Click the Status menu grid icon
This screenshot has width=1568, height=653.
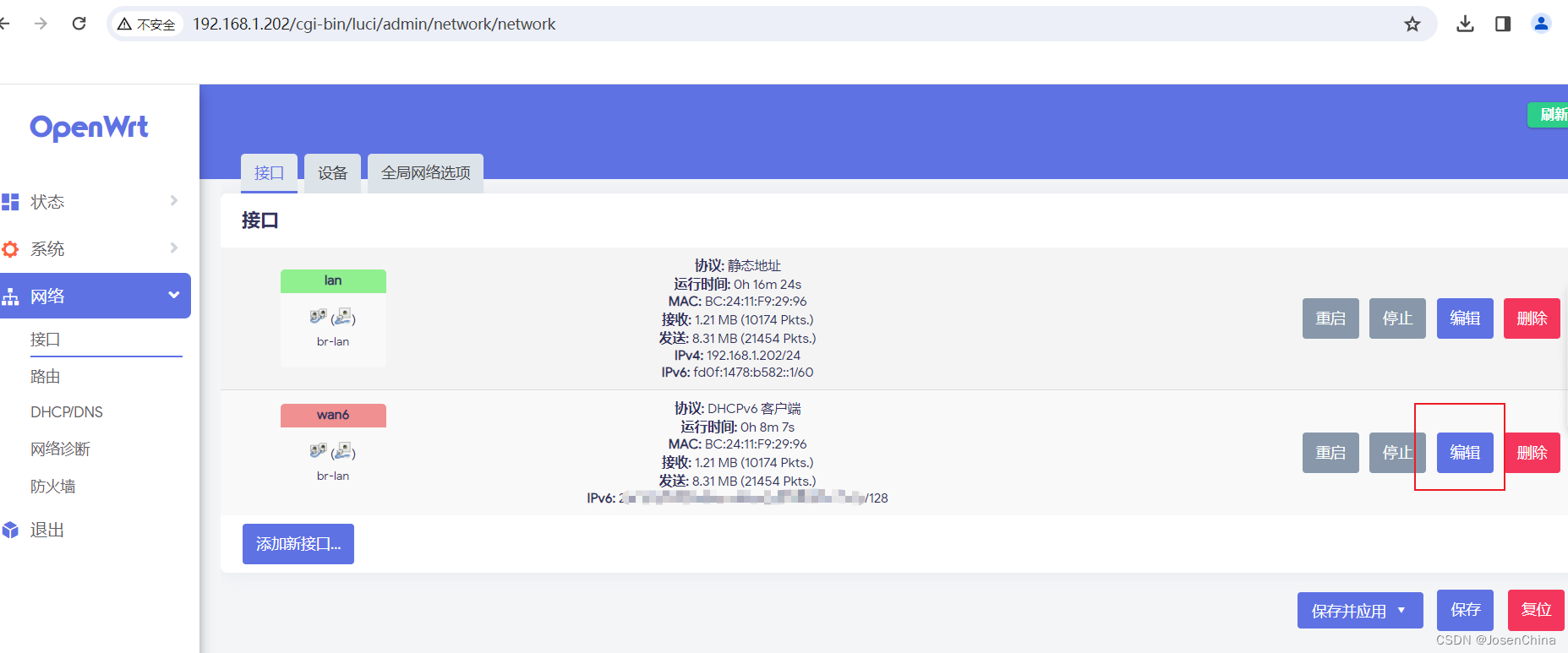point(10,202)
